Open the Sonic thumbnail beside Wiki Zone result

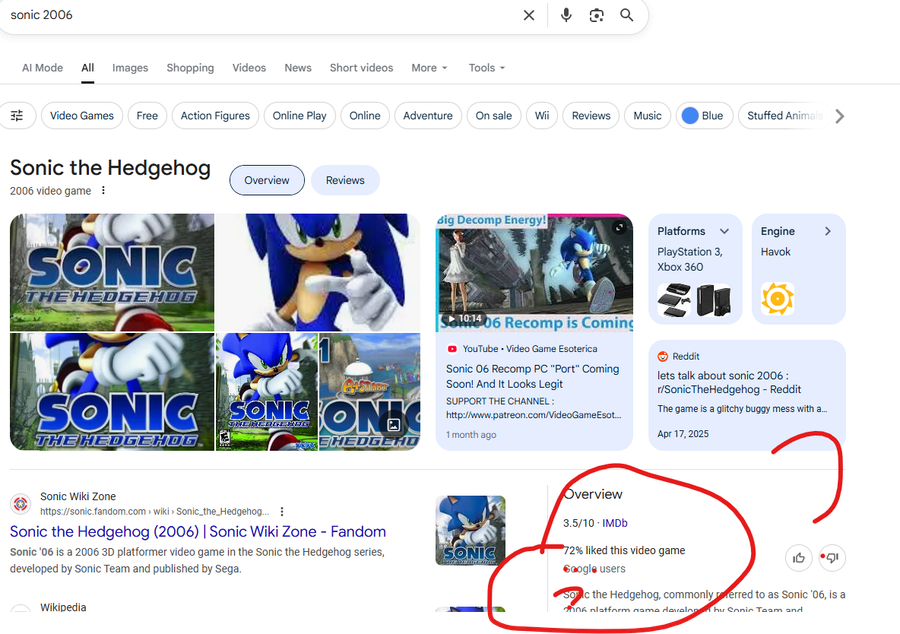point(471,531)
